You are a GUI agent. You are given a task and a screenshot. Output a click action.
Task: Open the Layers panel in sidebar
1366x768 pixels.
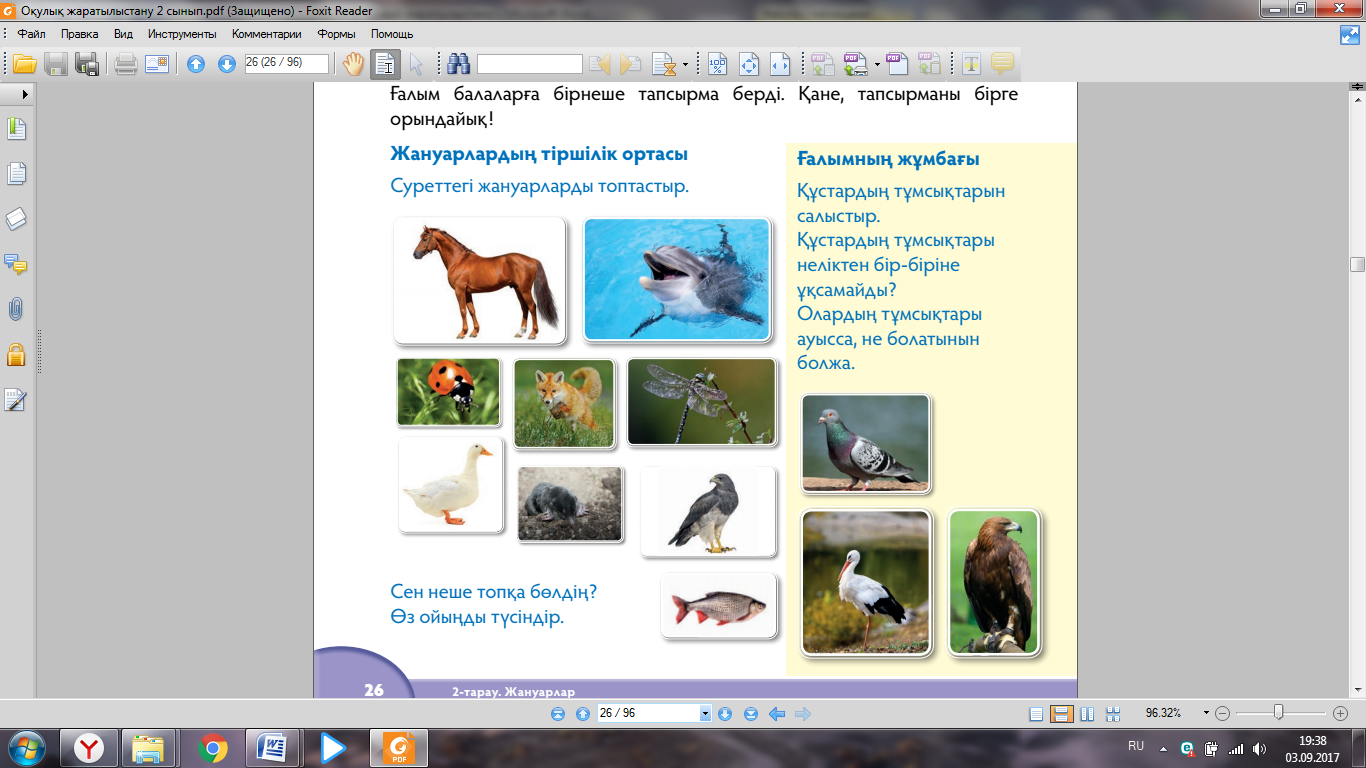tap(16, 219)
